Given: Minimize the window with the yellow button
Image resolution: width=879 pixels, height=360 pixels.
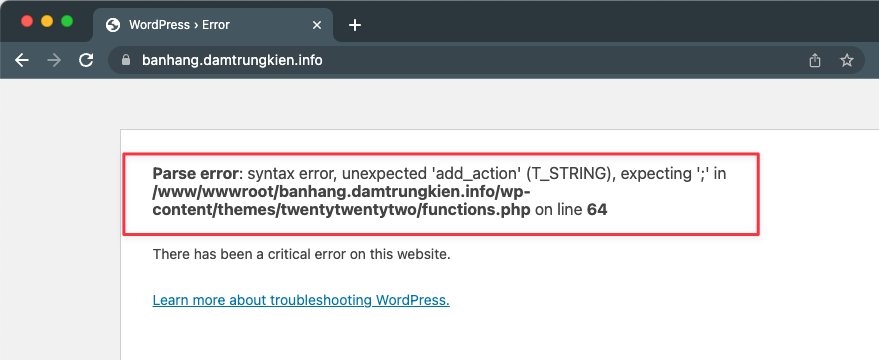Looking at the screenshot, I should [x=47, y=21].
